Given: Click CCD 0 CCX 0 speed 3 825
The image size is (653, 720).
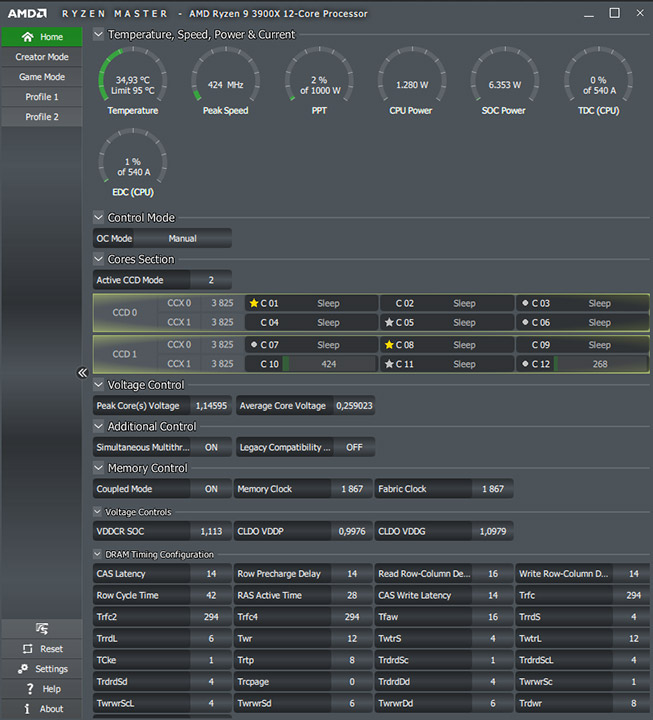Looking at the screenshot, I should 222,303.
